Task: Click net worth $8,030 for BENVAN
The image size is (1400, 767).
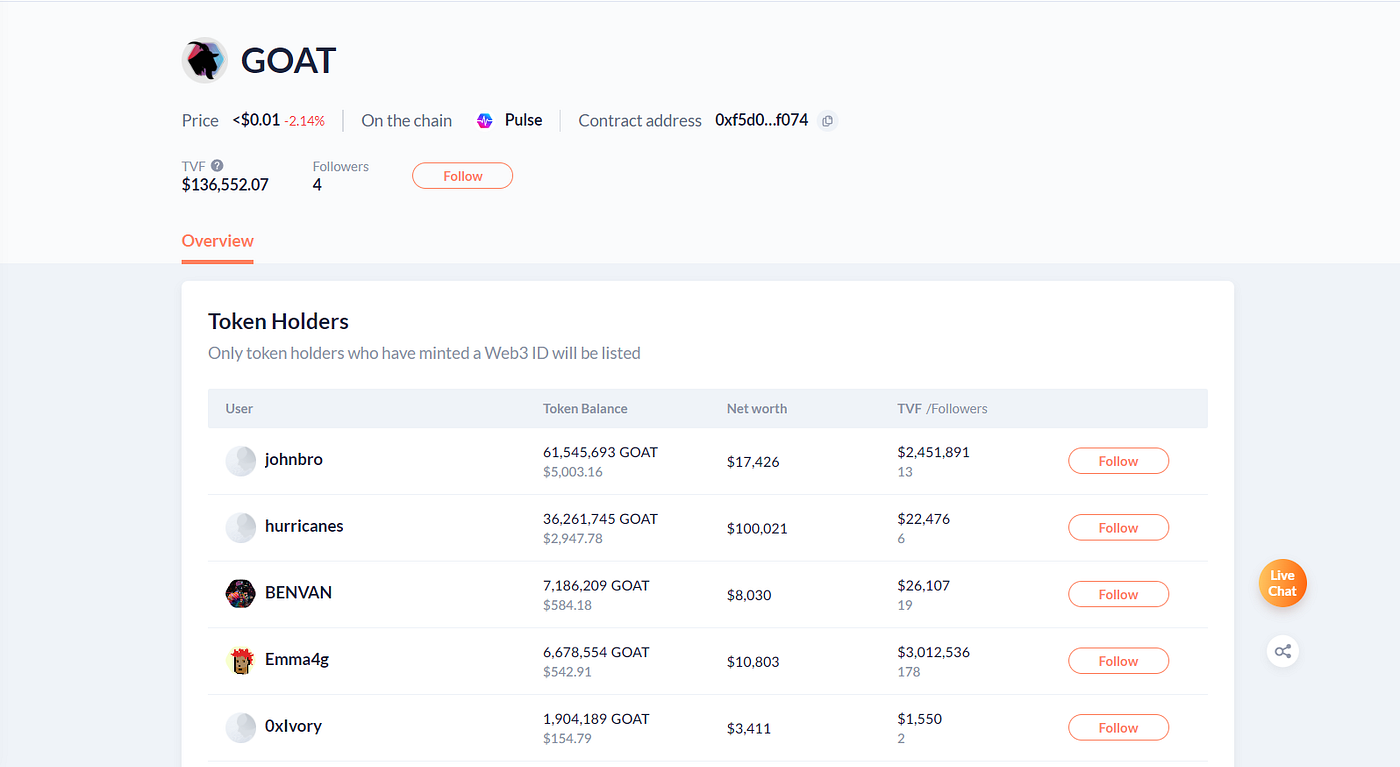Action: 749,595
